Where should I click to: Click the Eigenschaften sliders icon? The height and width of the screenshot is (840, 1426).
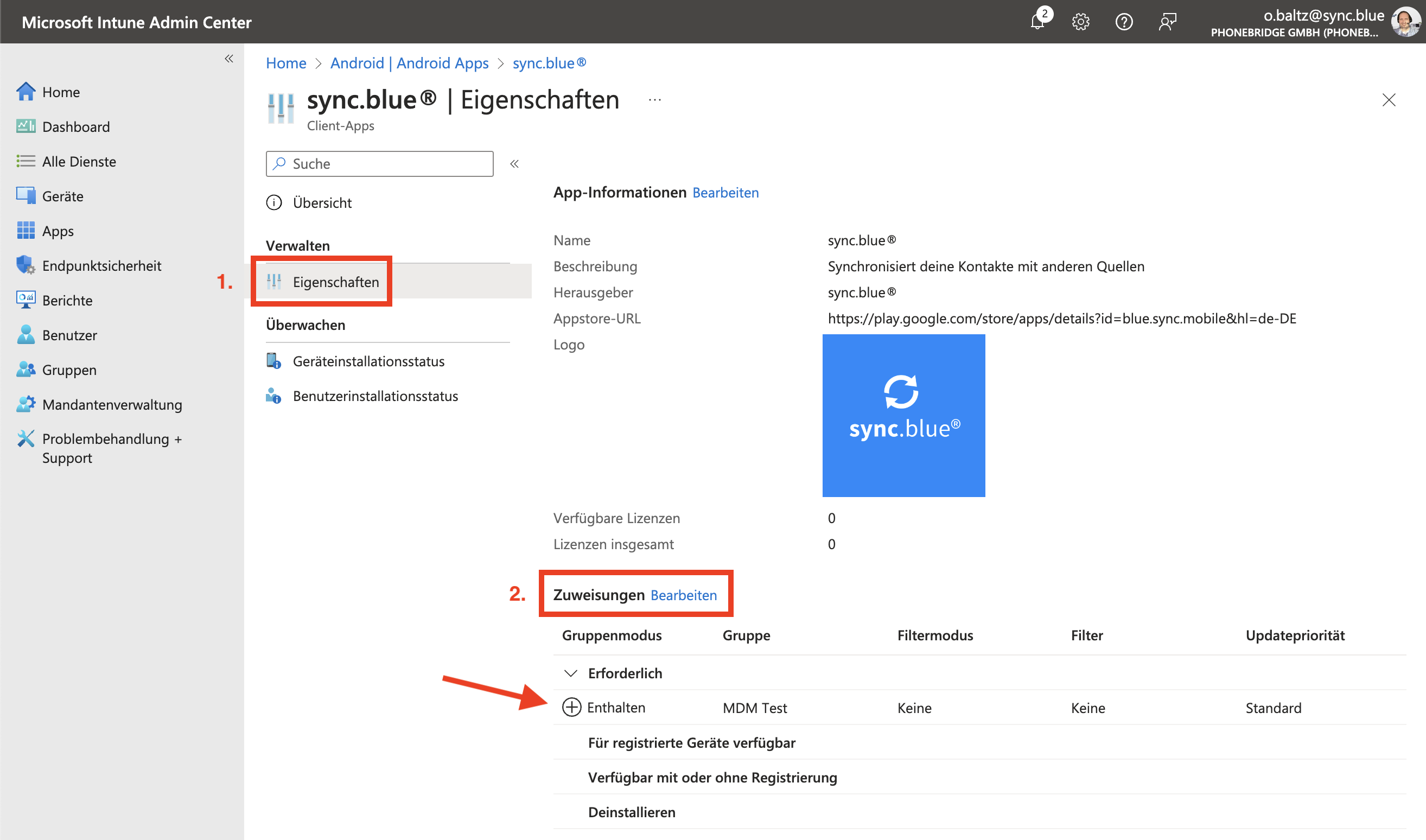pos(274,281)
